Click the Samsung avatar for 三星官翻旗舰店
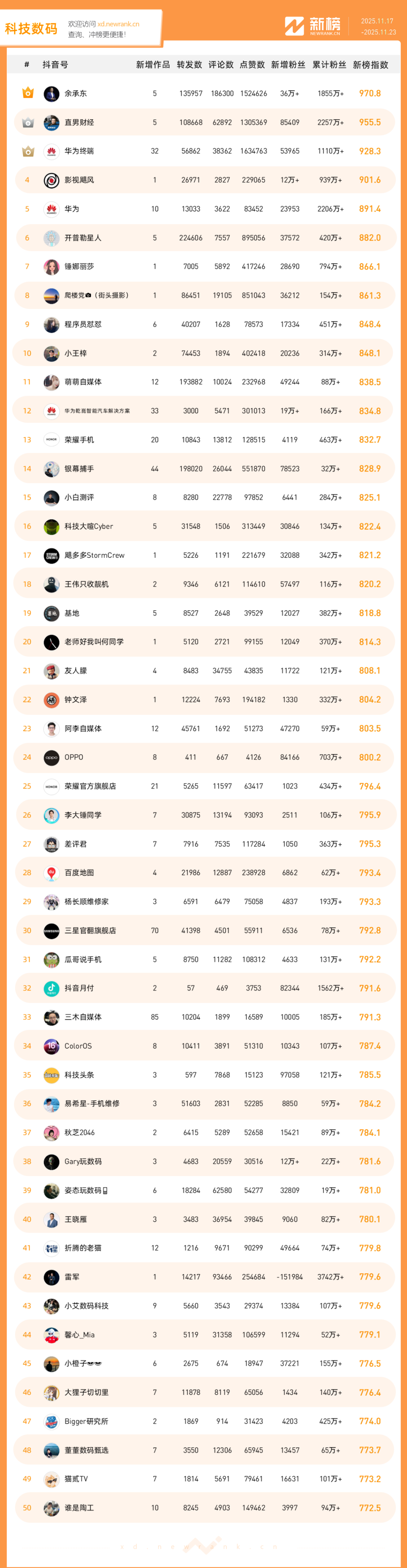This screenshot has height=1568, width=407. [x=51, y=931]
